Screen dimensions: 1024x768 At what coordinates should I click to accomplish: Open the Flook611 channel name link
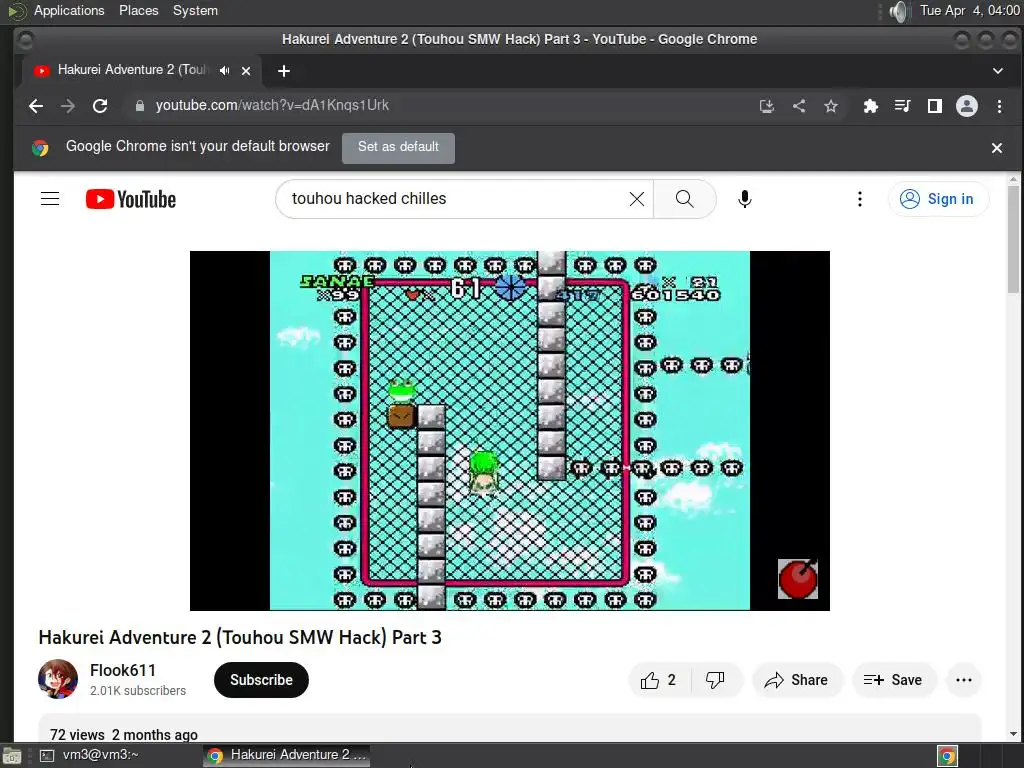pyautogui.click(x=123, y=671)
